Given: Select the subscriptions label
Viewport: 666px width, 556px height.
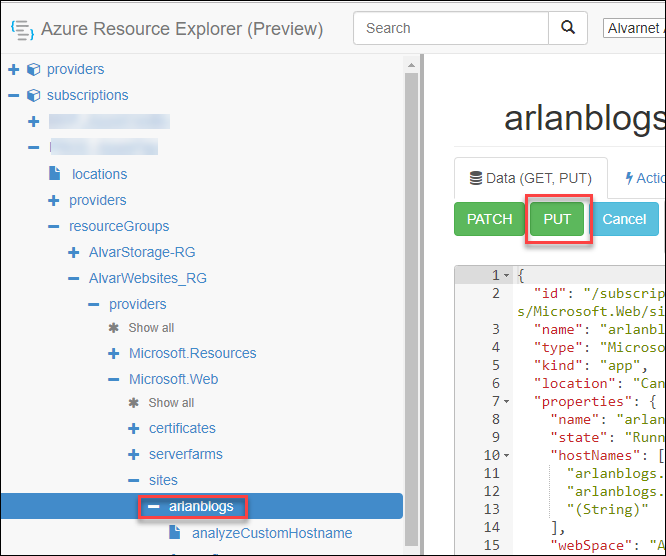Looking at the screenshot, I should click(87, 95).
